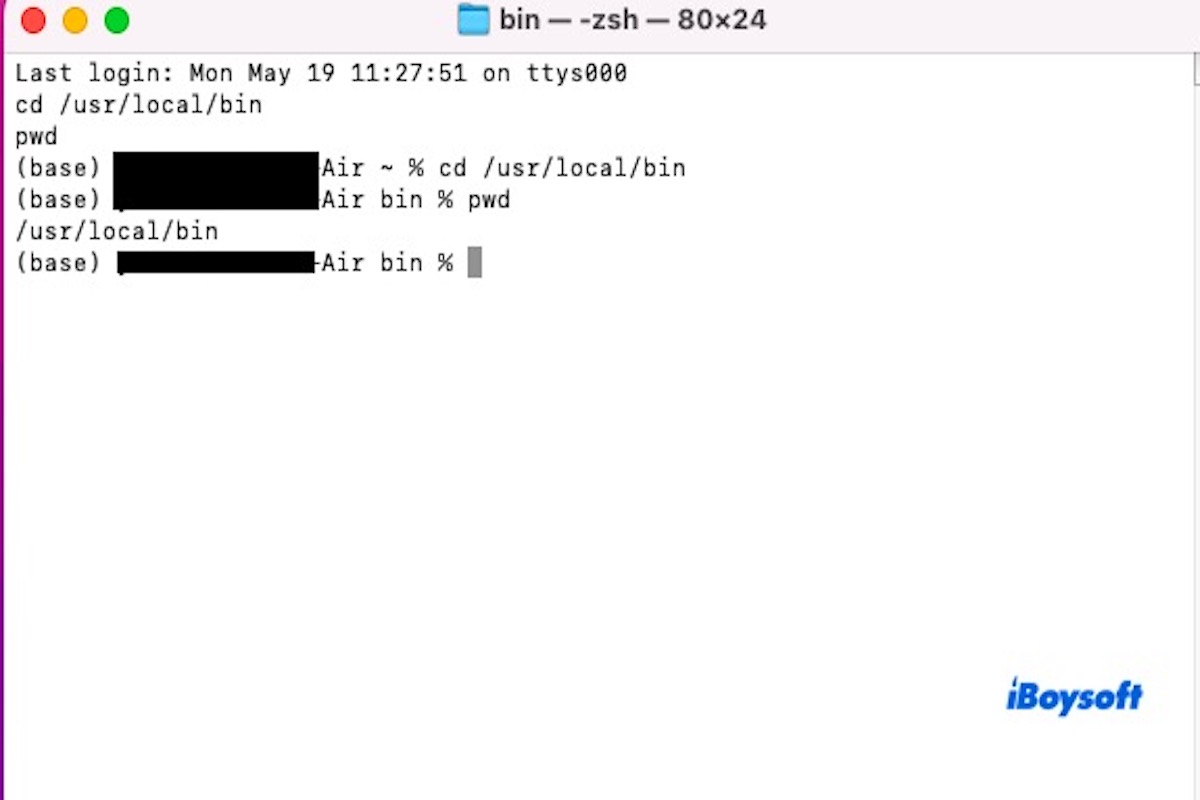The height and width of the screenshot is (800, 1200).
Task: Minimize the window using the yellow button
Action: 75,20
